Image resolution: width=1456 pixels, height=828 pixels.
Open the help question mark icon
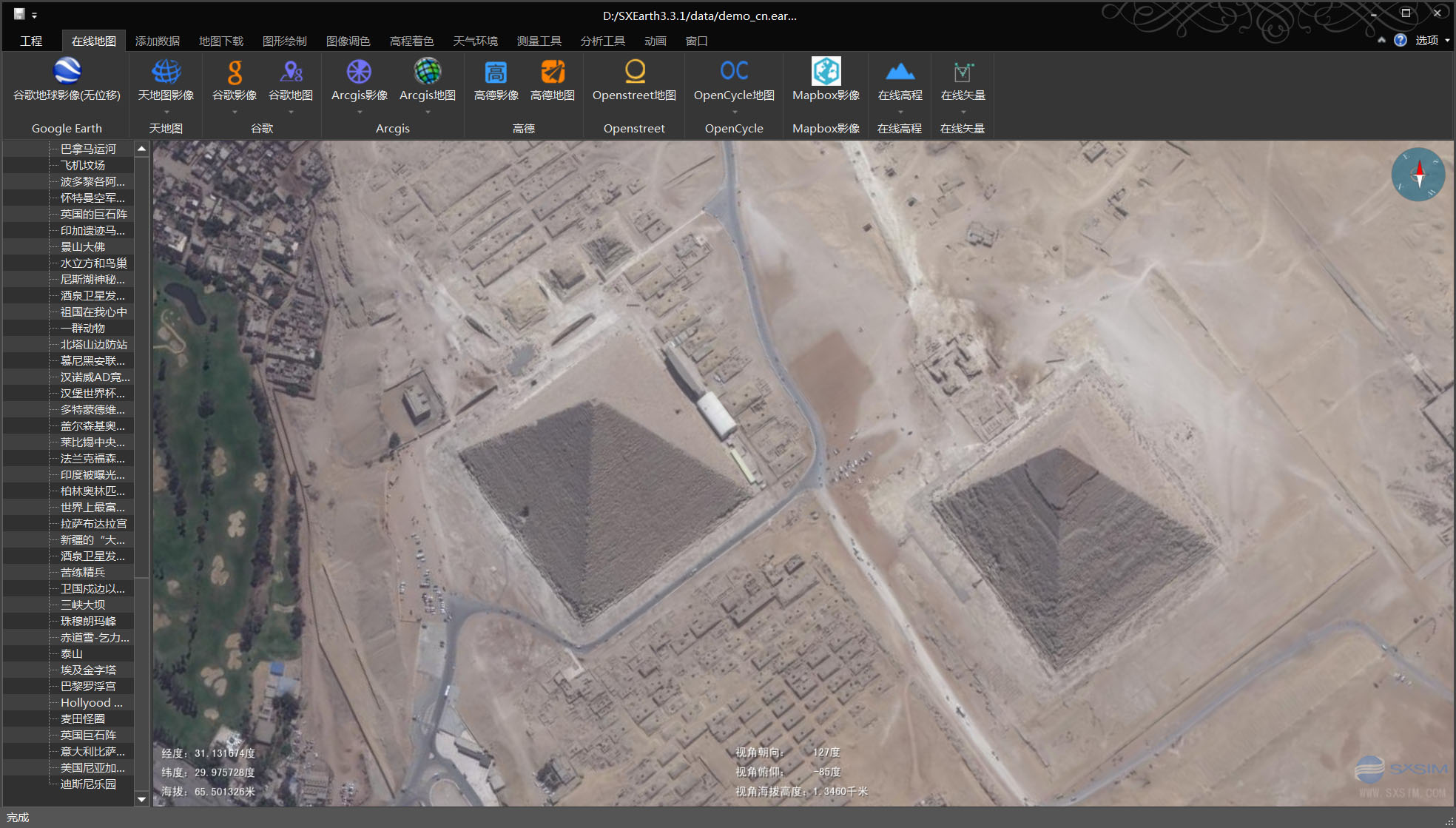coord(1400,40)
